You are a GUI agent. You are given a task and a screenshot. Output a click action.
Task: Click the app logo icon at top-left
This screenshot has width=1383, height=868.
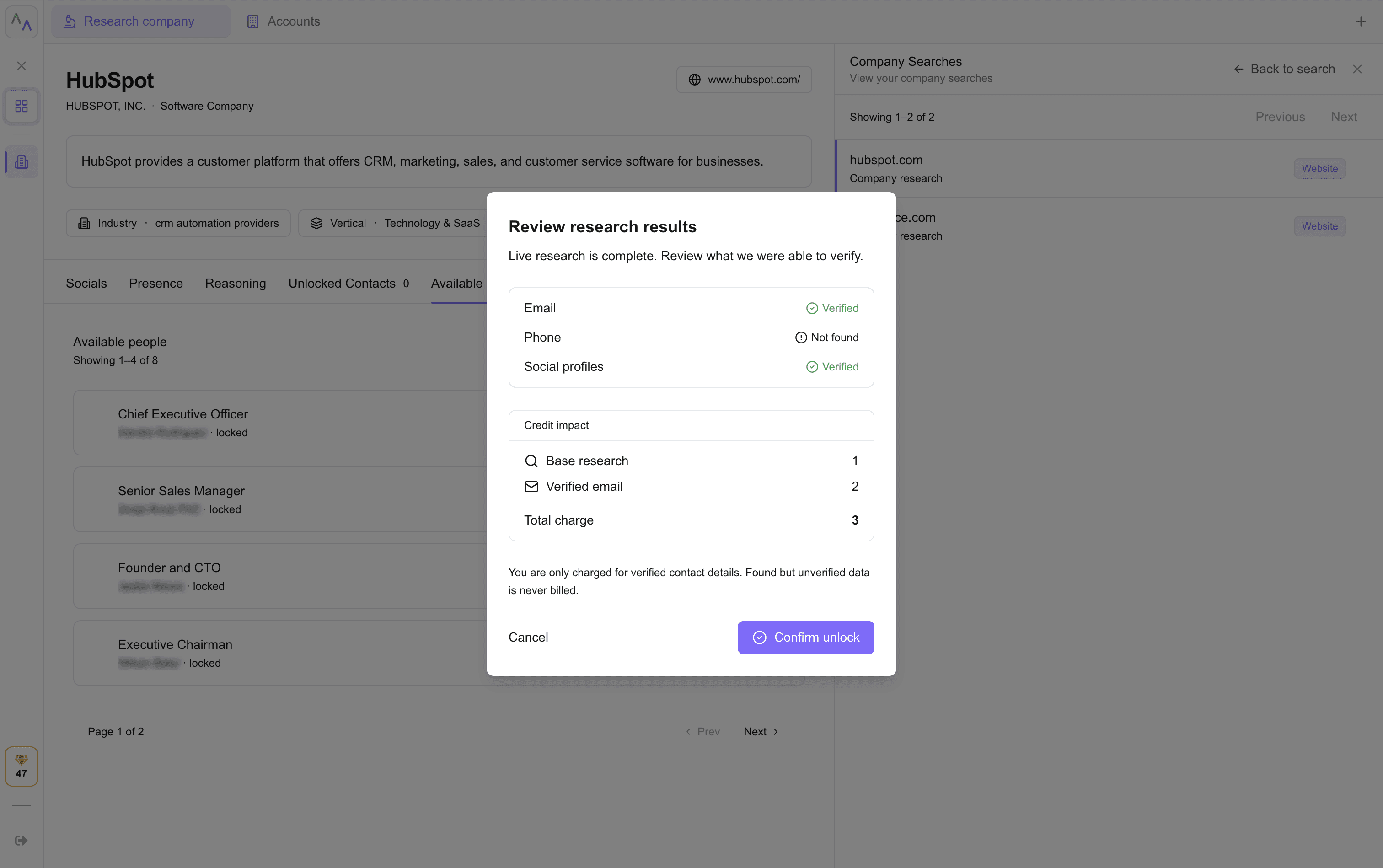point(21,22)
